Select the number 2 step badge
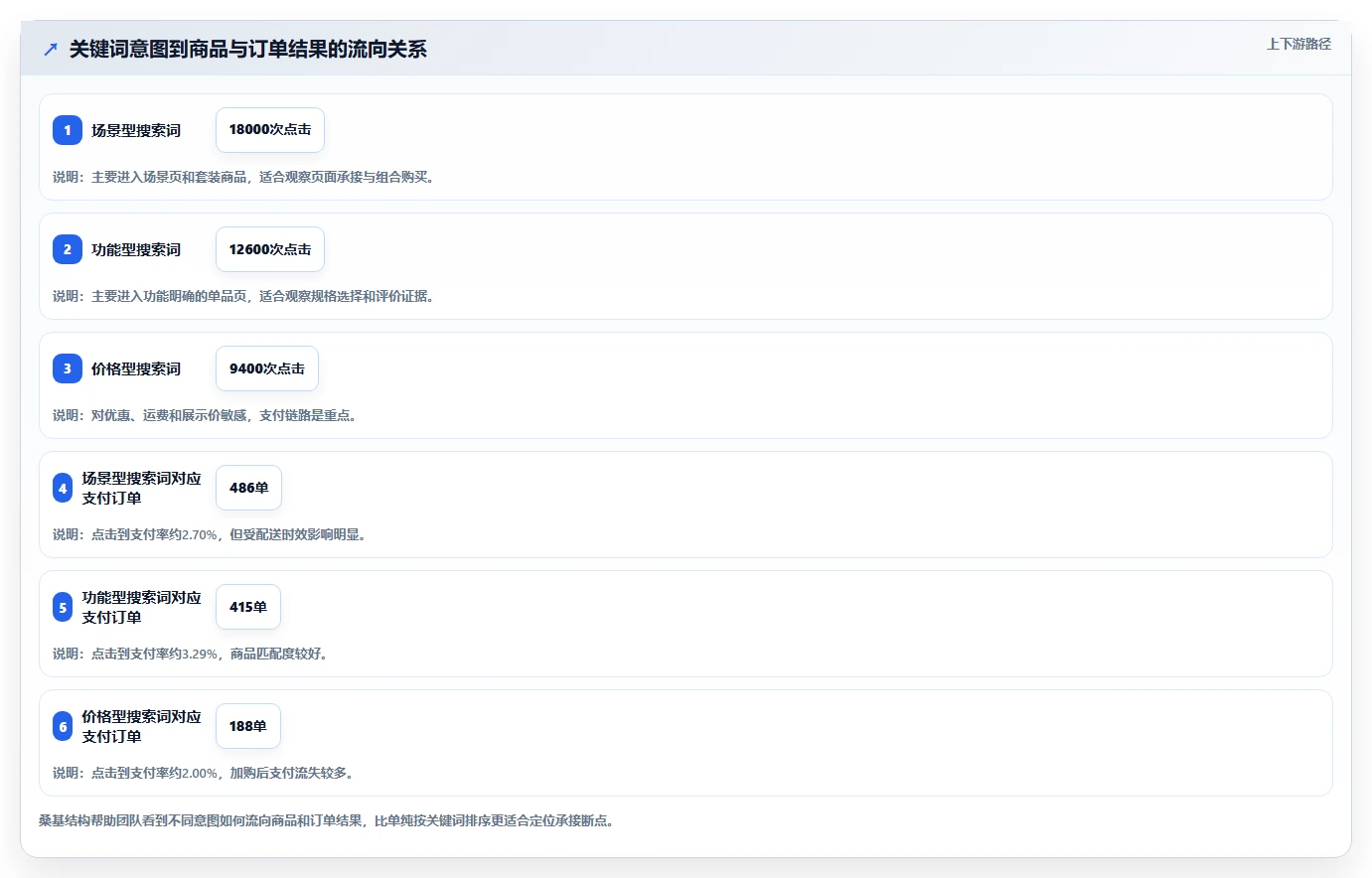Image resolution: width=1372 pixels, height=878 pixels. click(68, 249)
